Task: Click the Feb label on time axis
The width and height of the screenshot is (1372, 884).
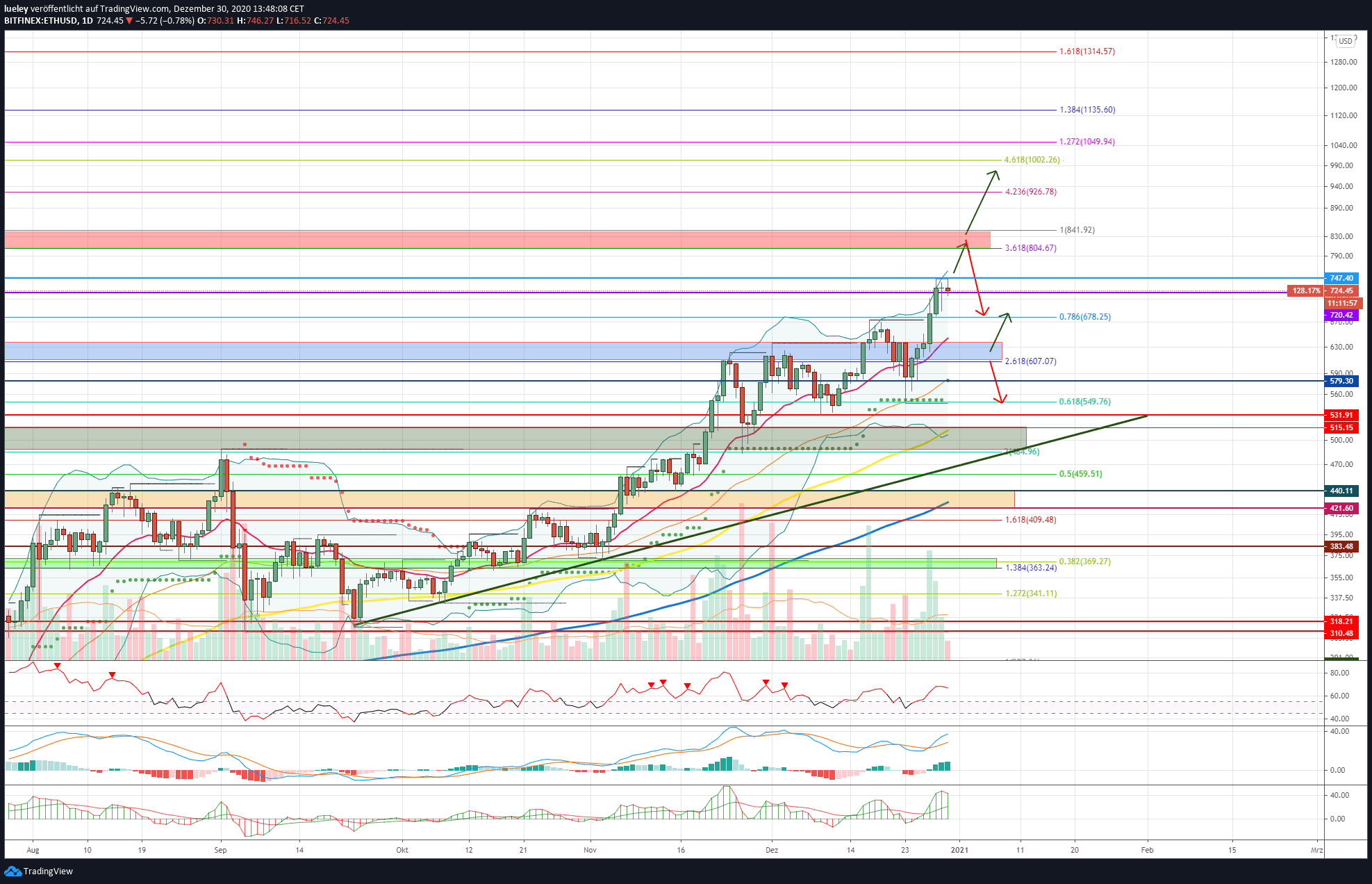Action: tap(1147, 850)
